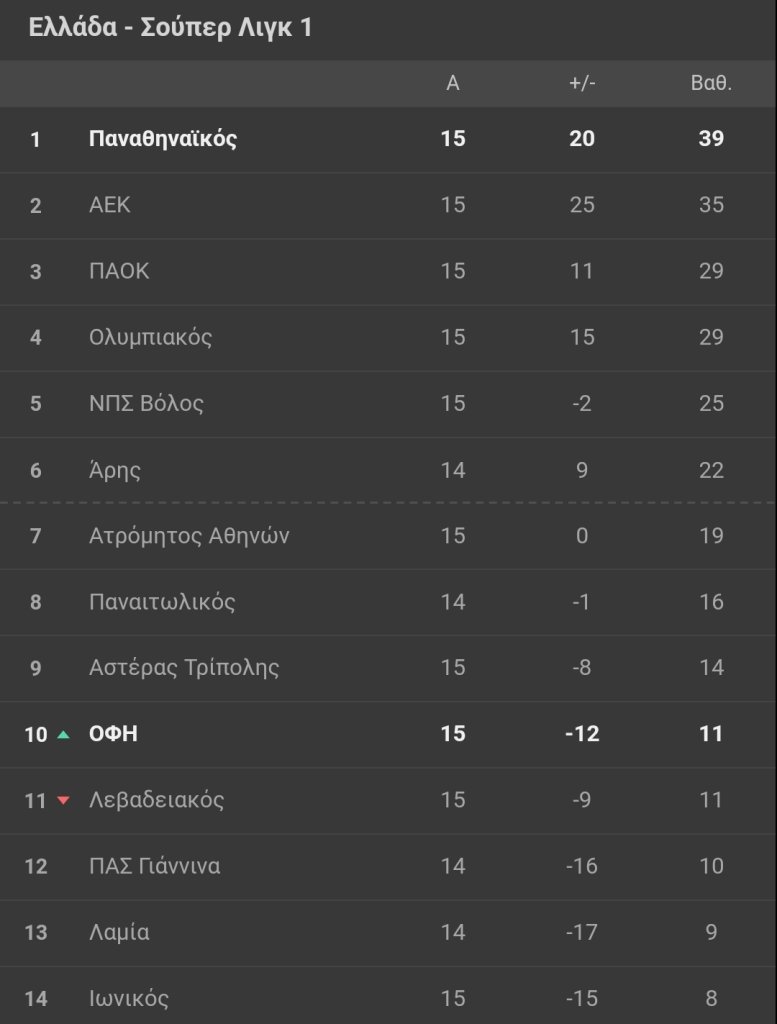The image size is (777, 1024).
Task: Click the green up arrow beside position 10
Action: (64, 735)
